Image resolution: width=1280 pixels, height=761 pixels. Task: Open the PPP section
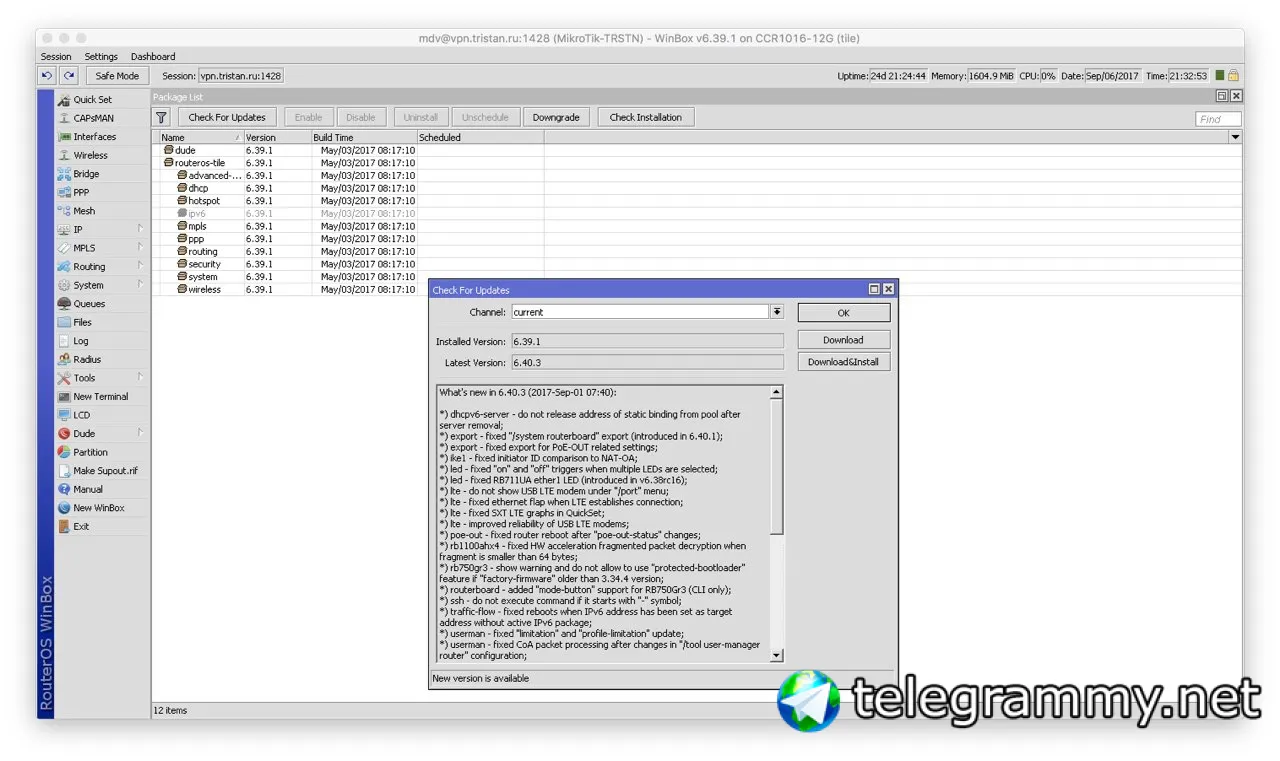[81, 192]
